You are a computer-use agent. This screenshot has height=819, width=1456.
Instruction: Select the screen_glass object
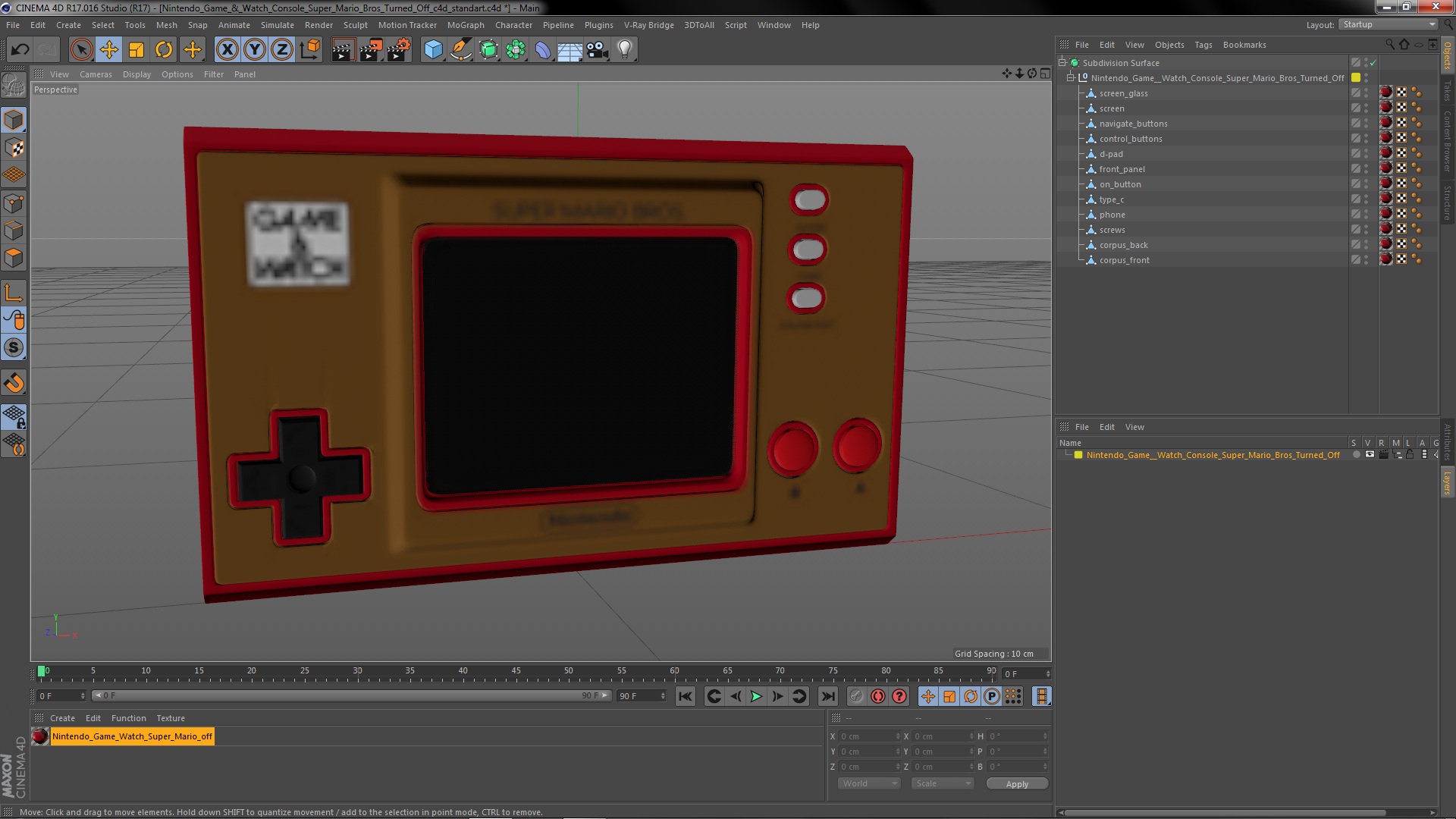click(x=1123, y=93)
